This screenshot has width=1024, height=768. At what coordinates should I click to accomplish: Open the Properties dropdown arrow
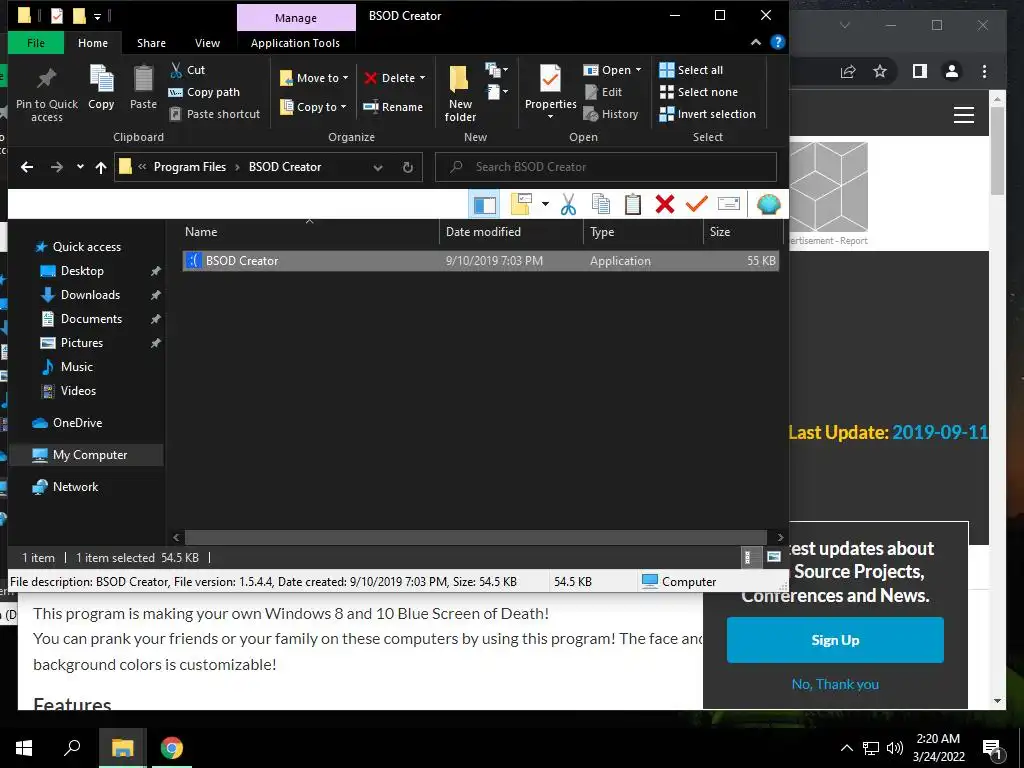click(551, 117)
